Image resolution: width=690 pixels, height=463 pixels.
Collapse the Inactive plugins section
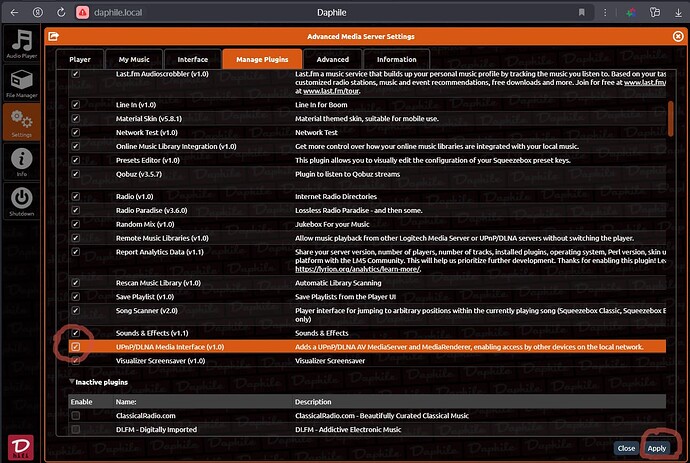(x=72, y=382)
